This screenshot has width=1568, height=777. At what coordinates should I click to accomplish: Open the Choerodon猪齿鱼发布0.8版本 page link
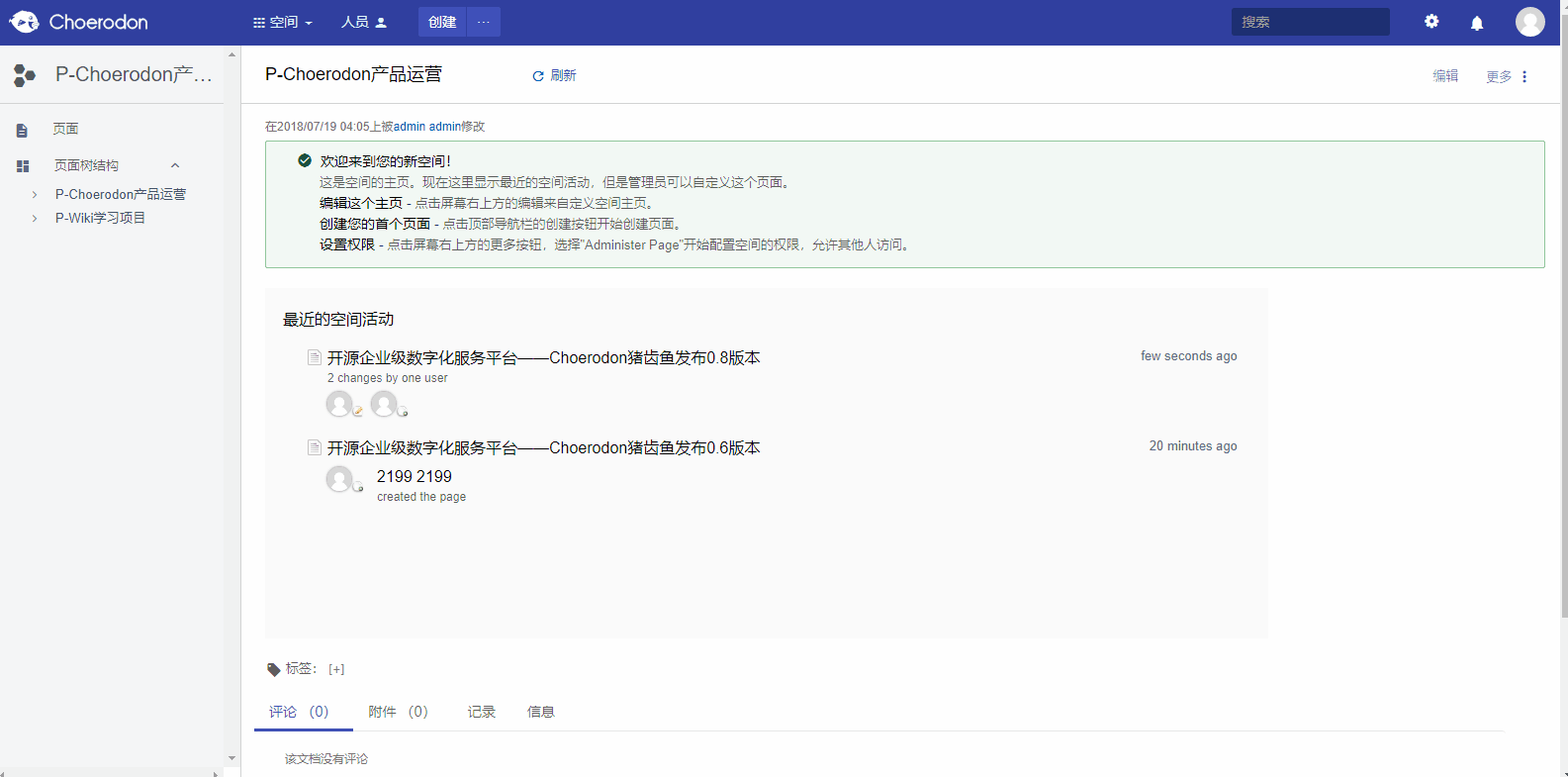[x=544, y=357]
